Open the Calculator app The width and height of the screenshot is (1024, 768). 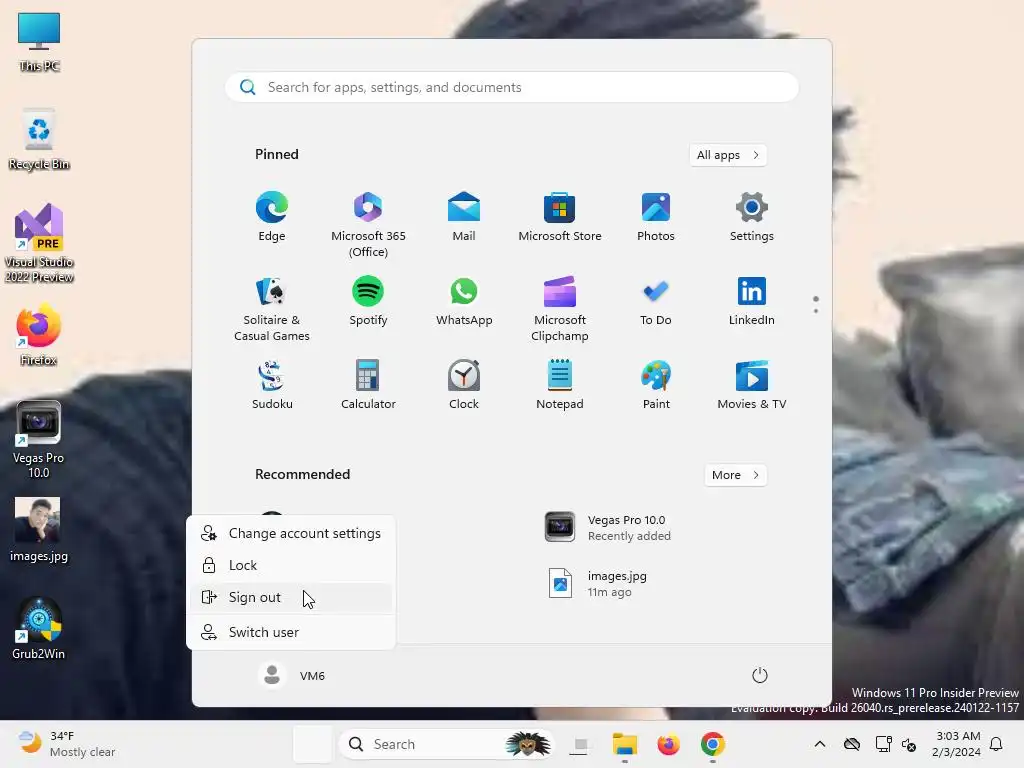click(368, 385)
